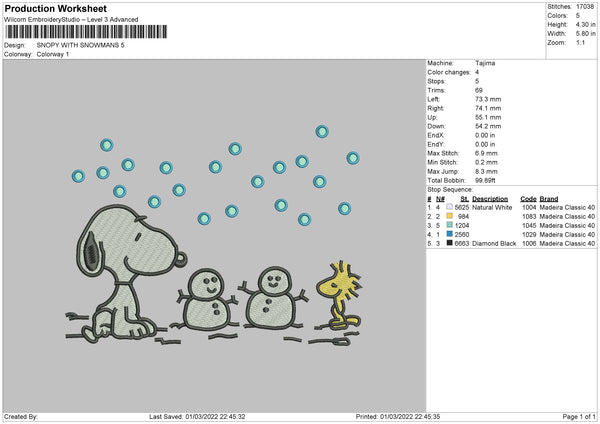Image resolution: width=600 pixels, height=424 pixels.
Task: Select the Up value "55.1 mm"
Action: coord(488,117)
